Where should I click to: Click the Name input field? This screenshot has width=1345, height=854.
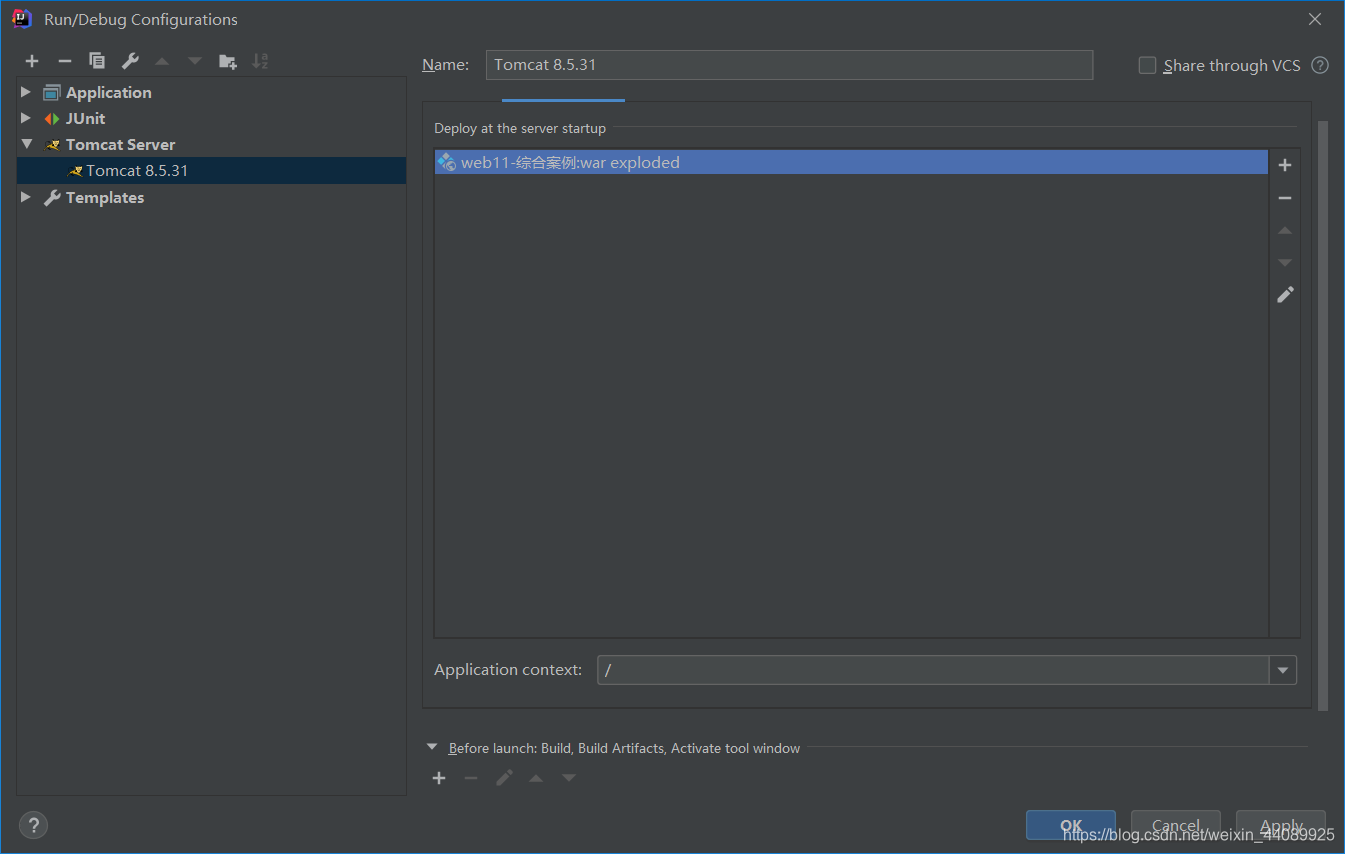click(x=789, y=65)
